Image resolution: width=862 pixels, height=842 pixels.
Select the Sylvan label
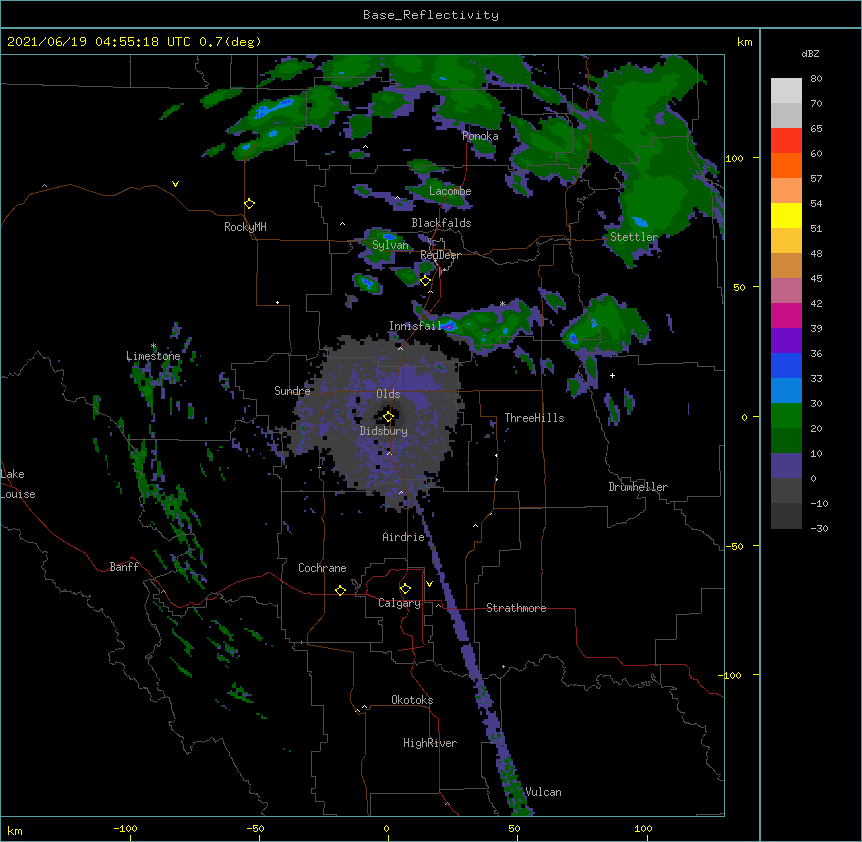pyautogui.click(x=390, y=245)
